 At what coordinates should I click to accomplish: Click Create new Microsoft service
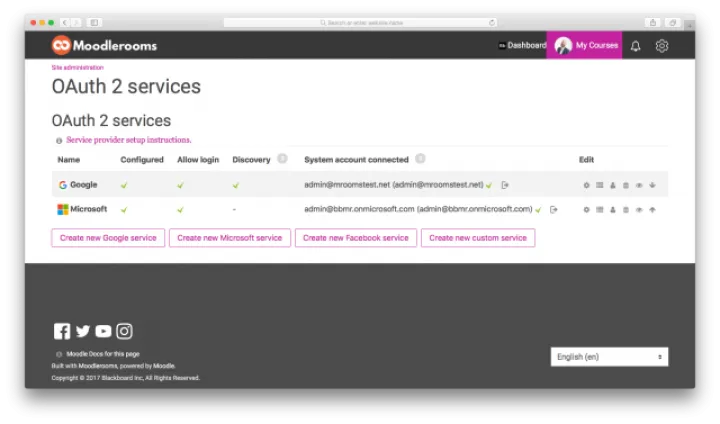coord(230,238)
